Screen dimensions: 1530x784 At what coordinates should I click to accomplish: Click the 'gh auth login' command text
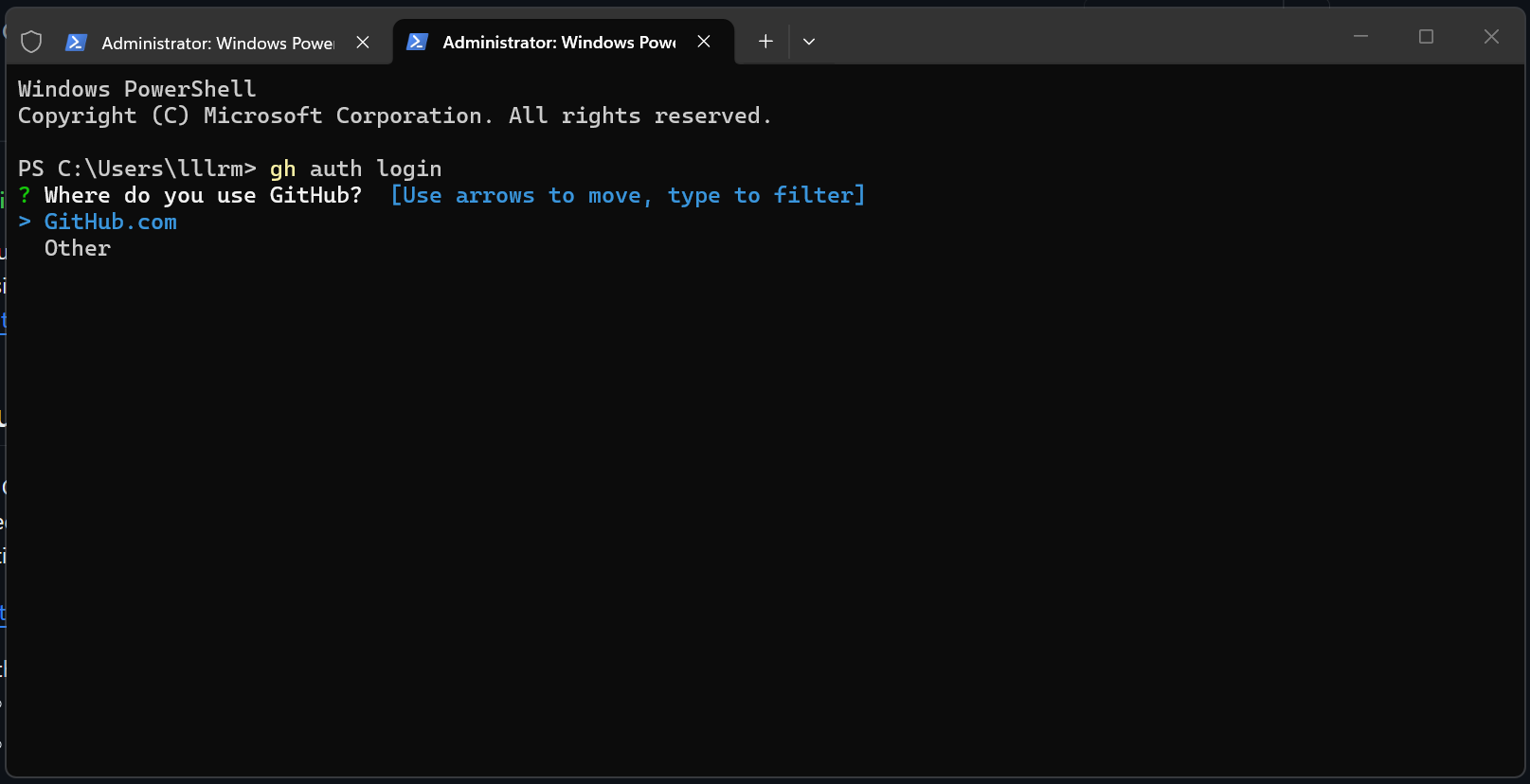[x=356, y=169]
